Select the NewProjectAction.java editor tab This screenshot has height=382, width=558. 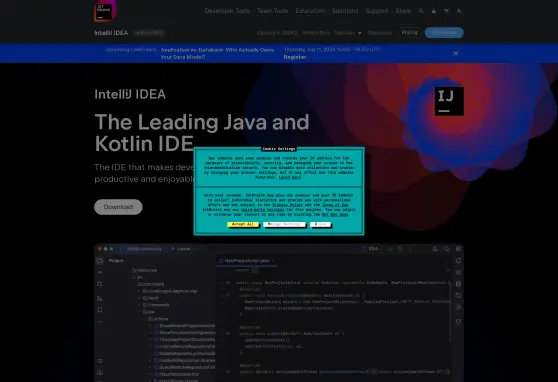point(246,261)
